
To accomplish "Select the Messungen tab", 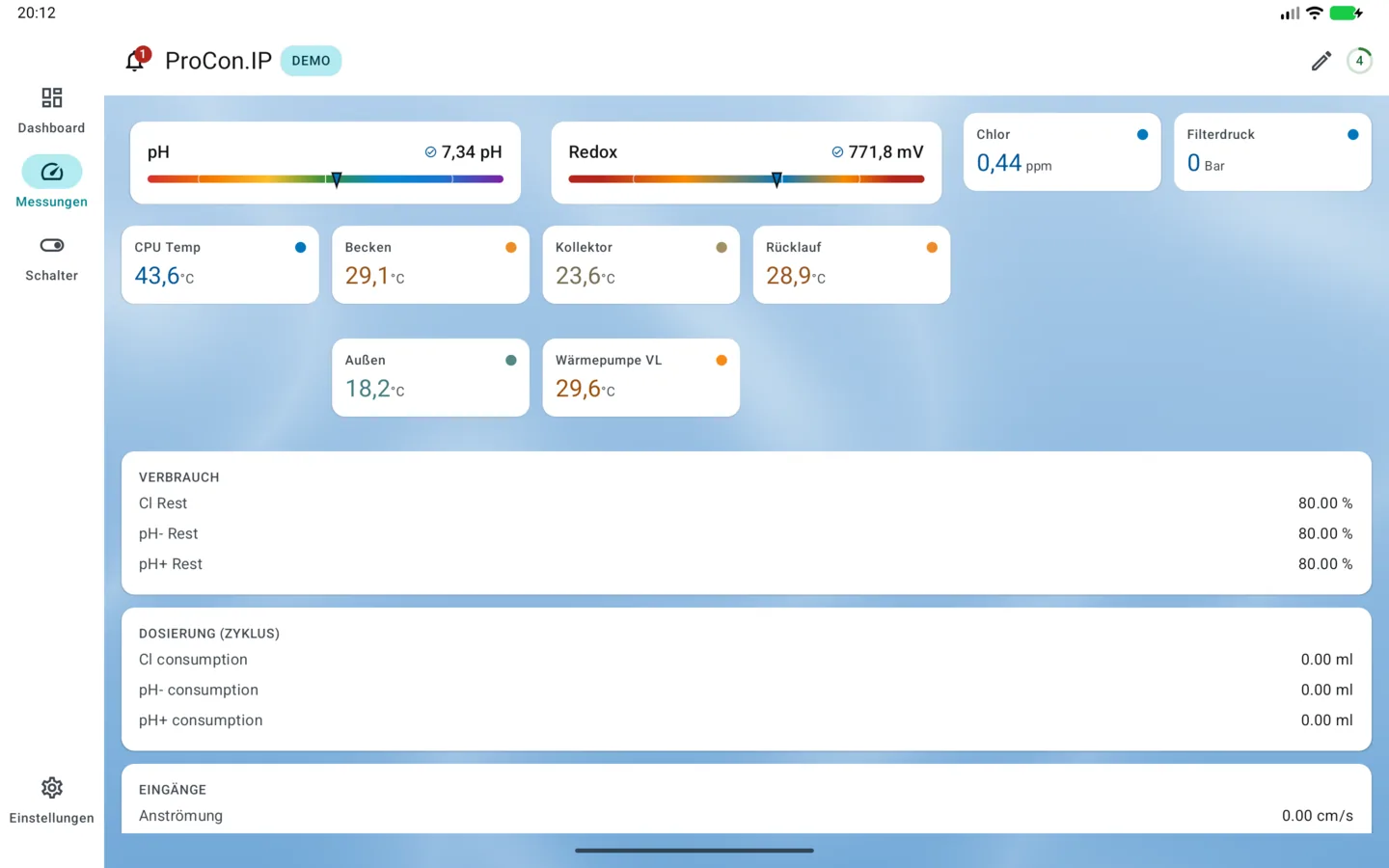I will pyautogui.click(x=51, y=183).
